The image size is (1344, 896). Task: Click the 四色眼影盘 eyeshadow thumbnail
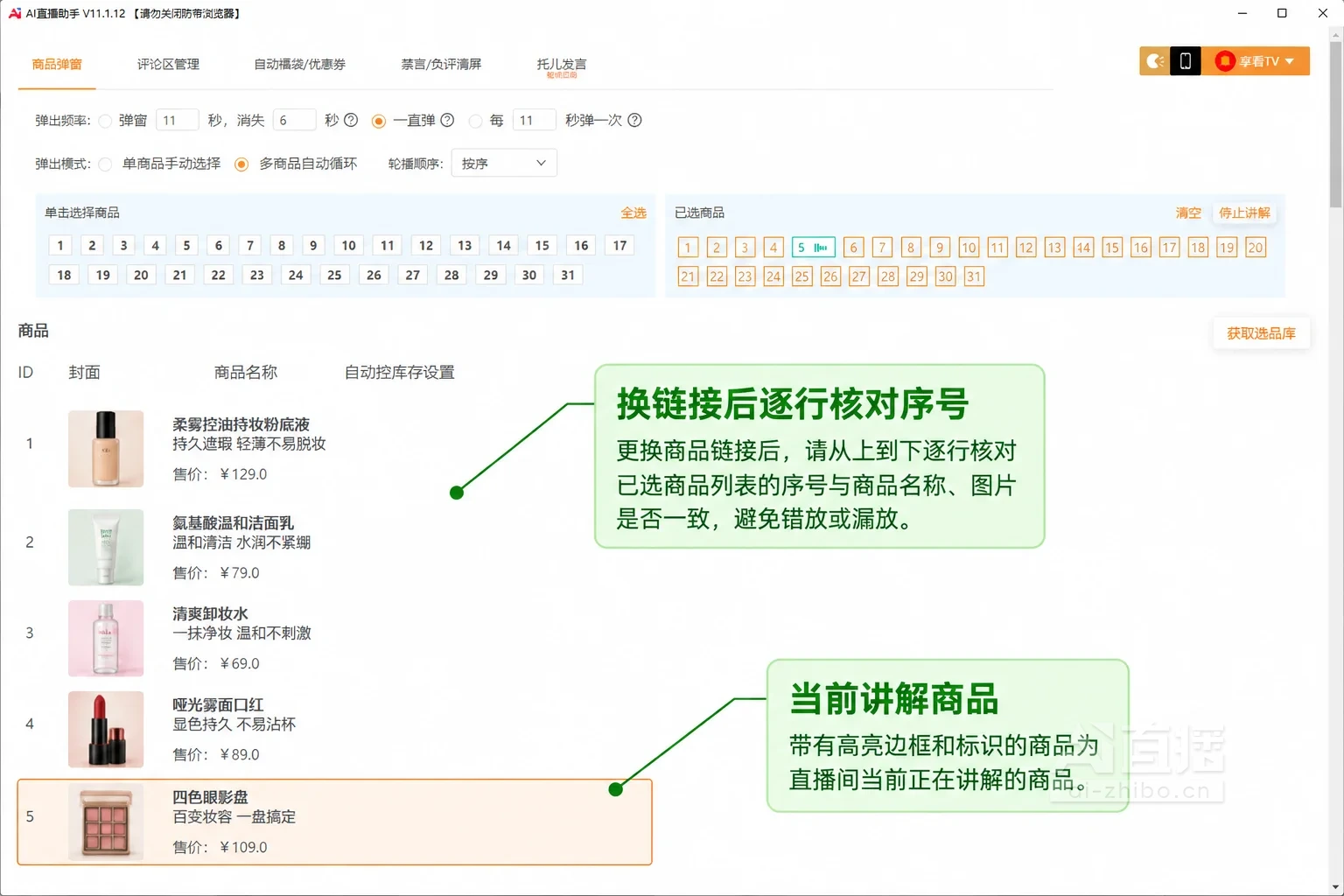[106, 822]
